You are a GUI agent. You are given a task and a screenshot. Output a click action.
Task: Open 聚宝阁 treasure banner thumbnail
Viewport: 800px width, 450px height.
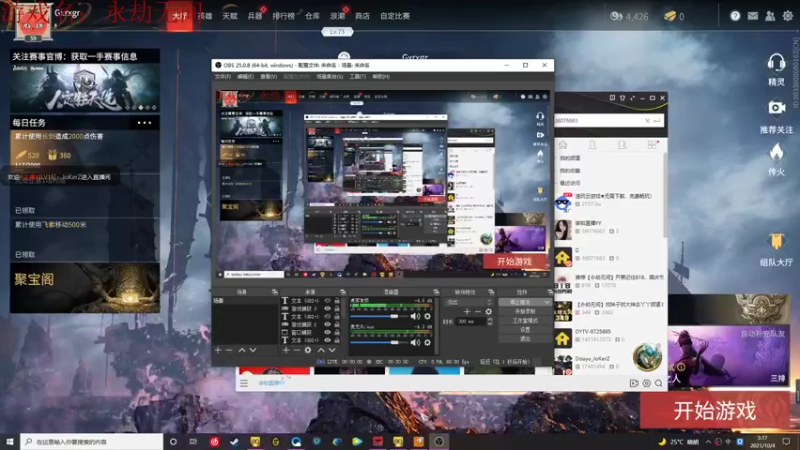tap(85, 288)
